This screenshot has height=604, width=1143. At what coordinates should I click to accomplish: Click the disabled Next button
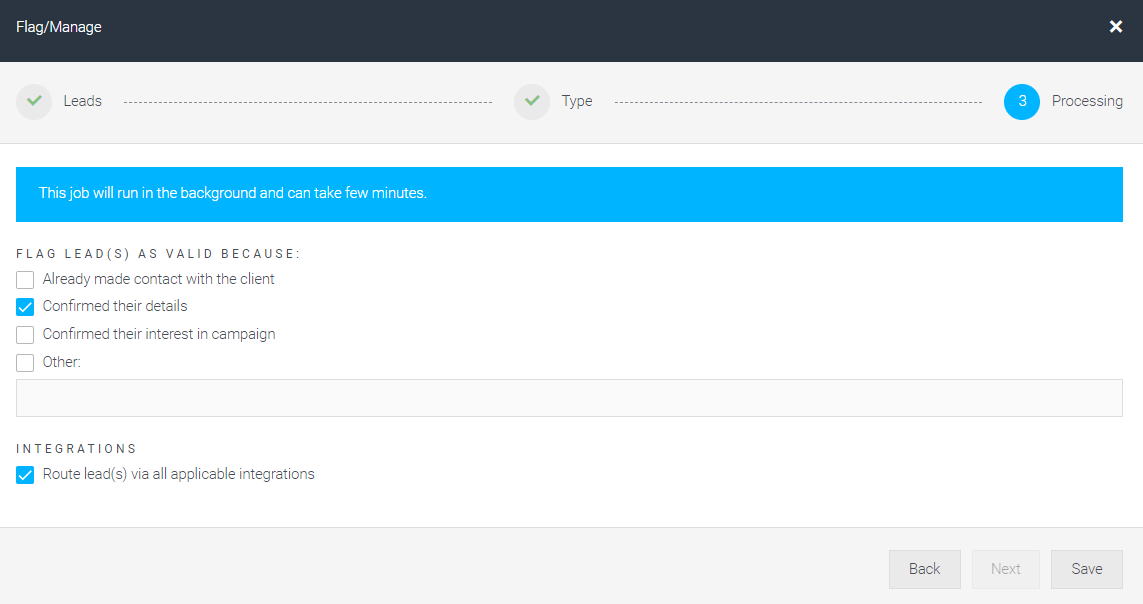point(1005,569)
